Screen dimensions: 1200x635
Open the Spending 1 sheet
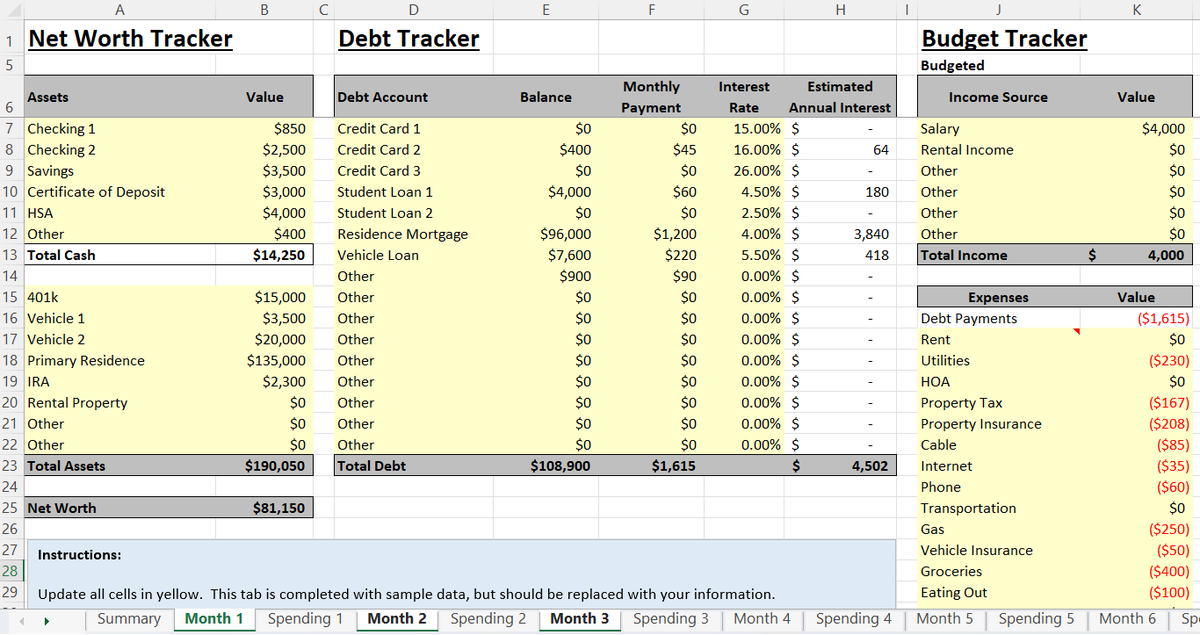(x=305, y=619)
